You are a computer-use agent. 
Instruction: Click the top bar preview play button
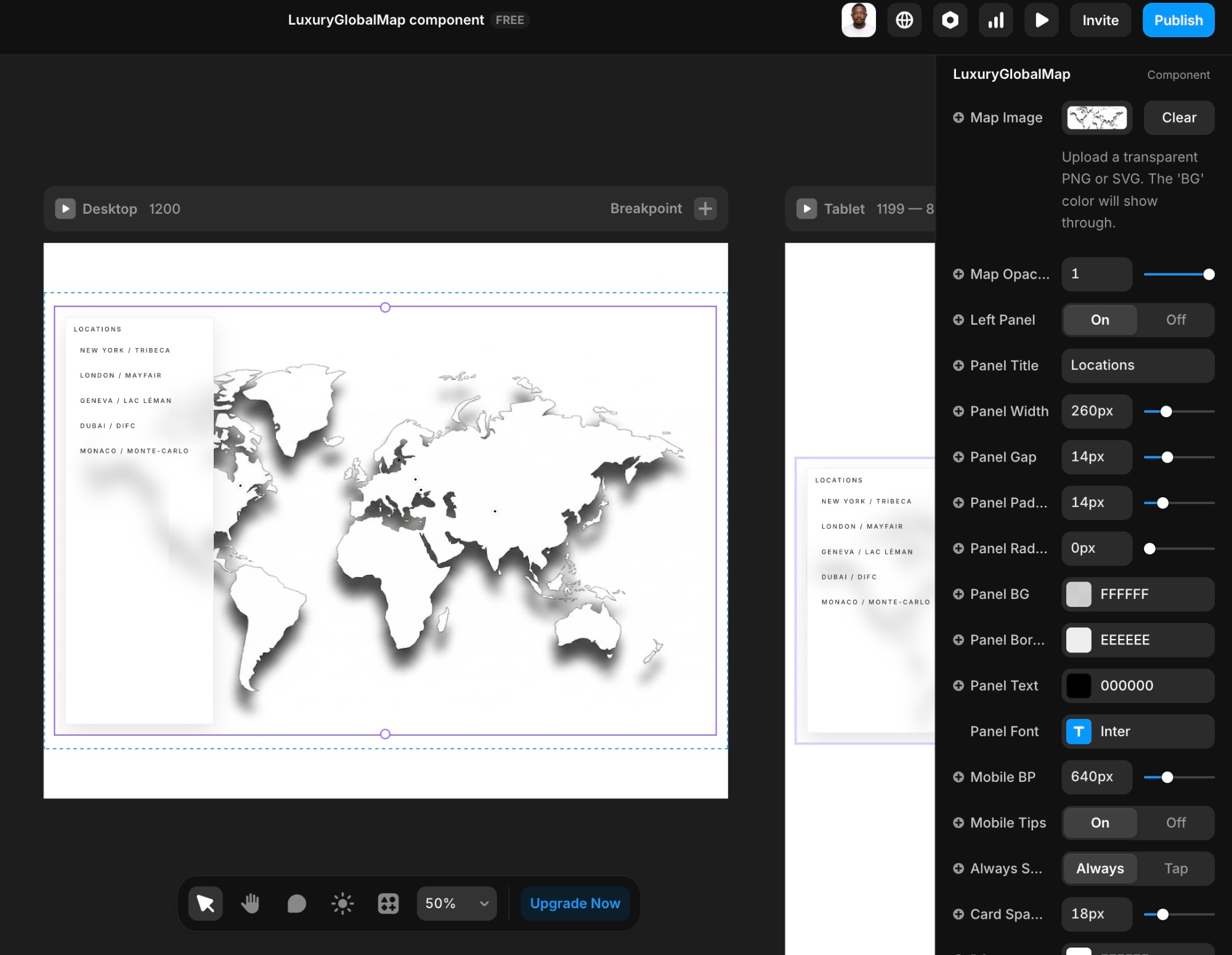(1041, 20)
